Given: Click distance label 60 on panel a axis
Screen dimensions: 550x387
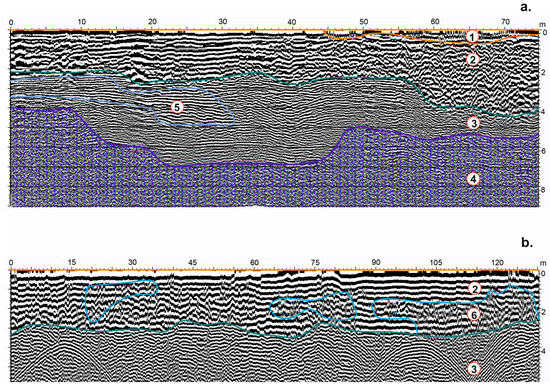Looking at the screenshot, I should pyautogui.click(x=435, y=22).
